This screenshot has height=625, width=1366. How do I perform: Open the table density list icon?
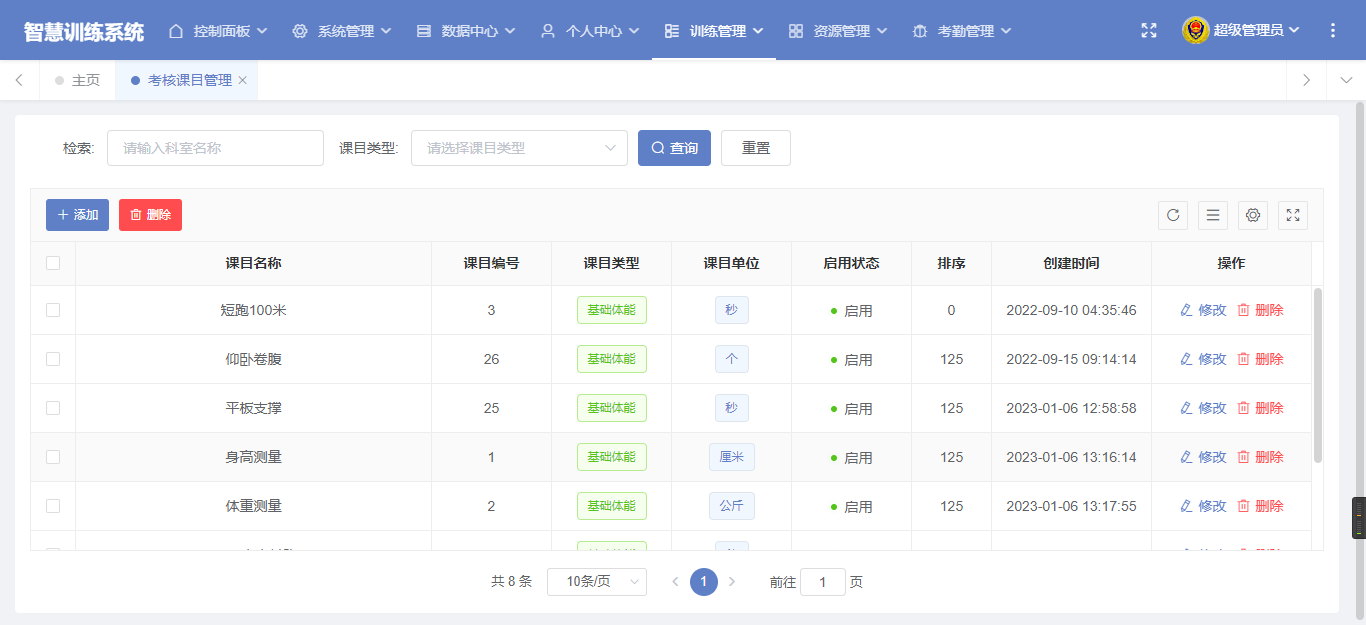pos(1213,215)
